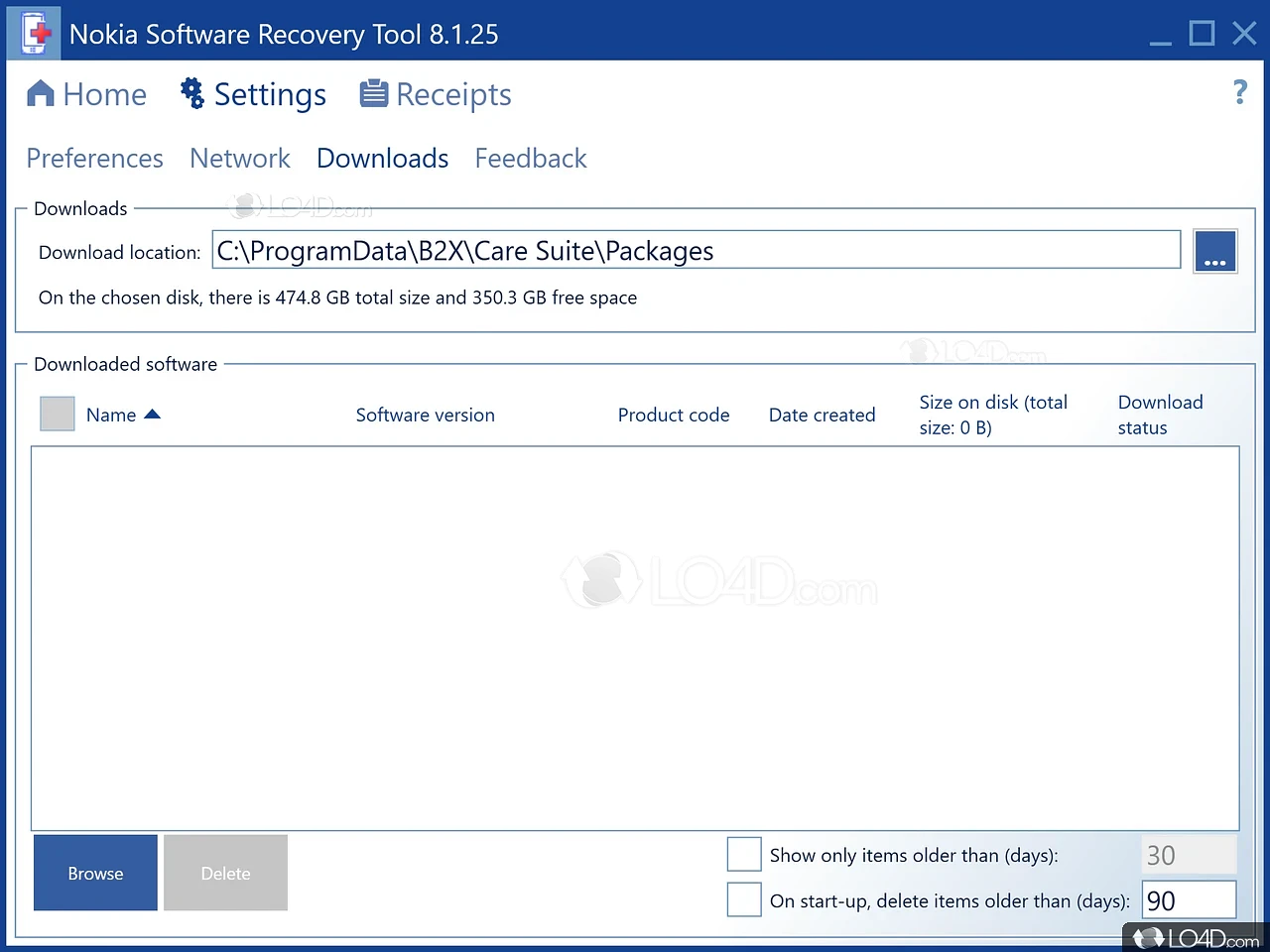
Task: Click the Browse button
Action: (x=96, y=873)
